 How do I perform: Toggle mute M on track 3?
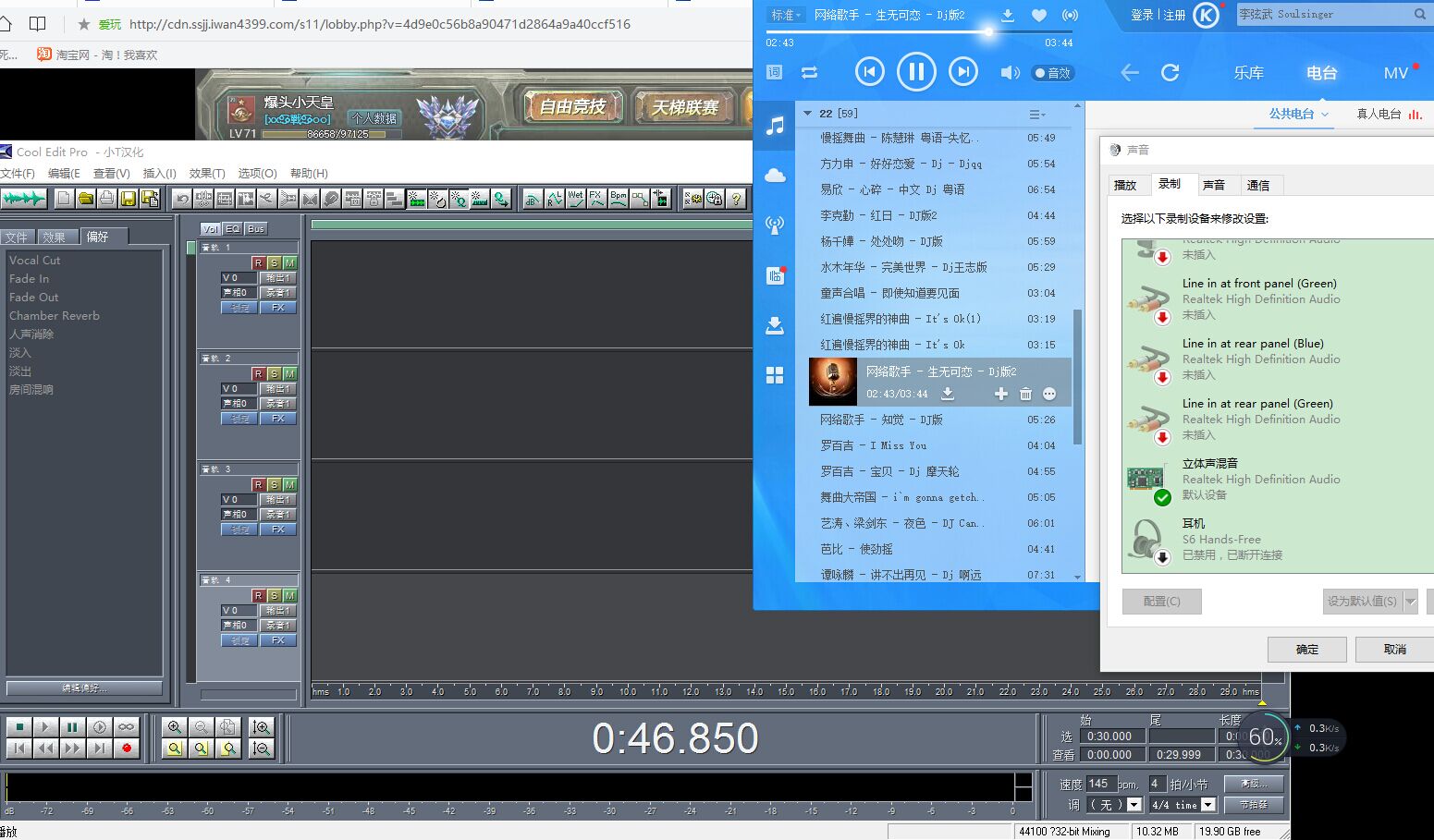289,485
